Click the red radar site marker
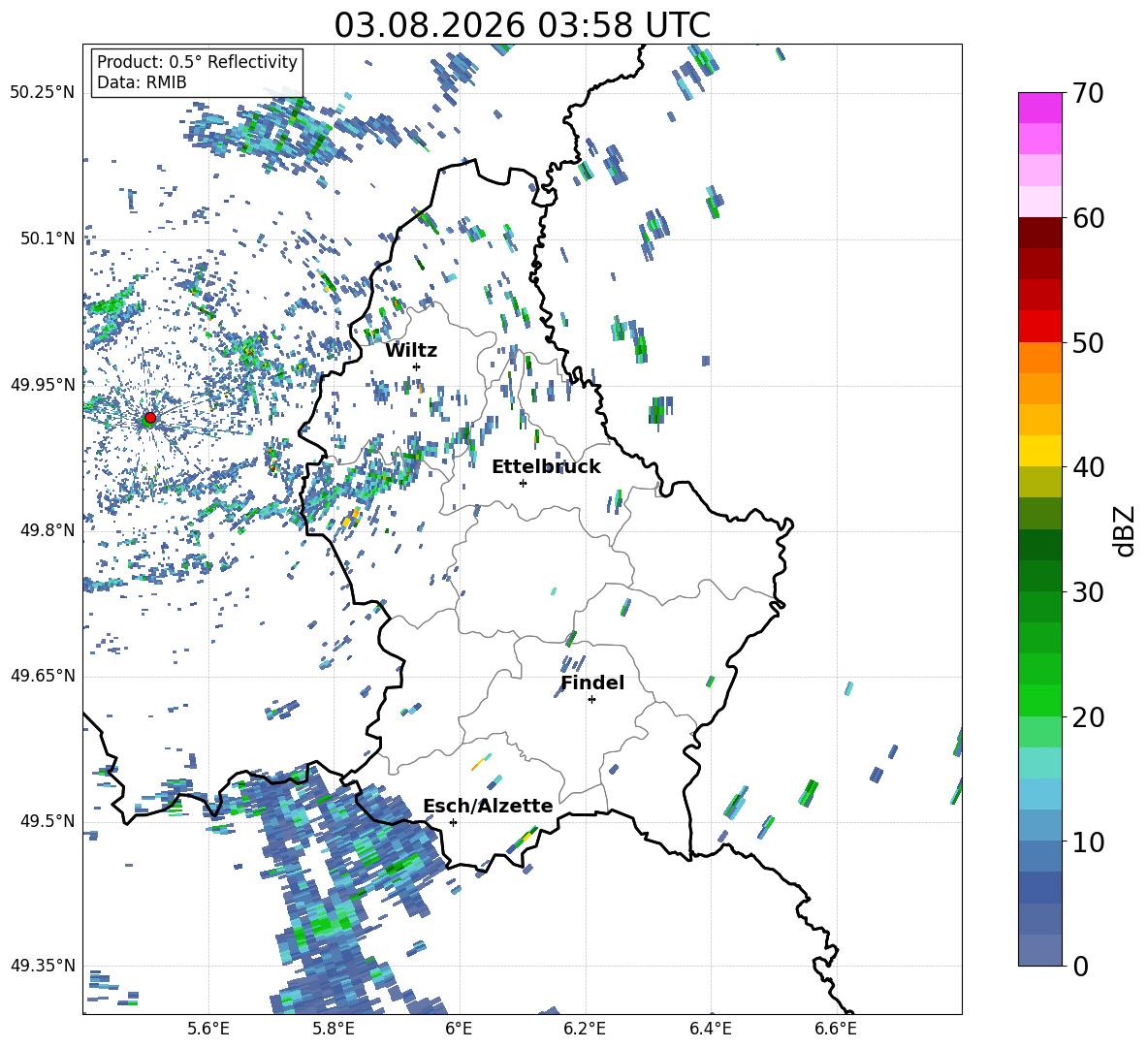This screenshot has height=1048, width=1148. [x=150, y=418]
